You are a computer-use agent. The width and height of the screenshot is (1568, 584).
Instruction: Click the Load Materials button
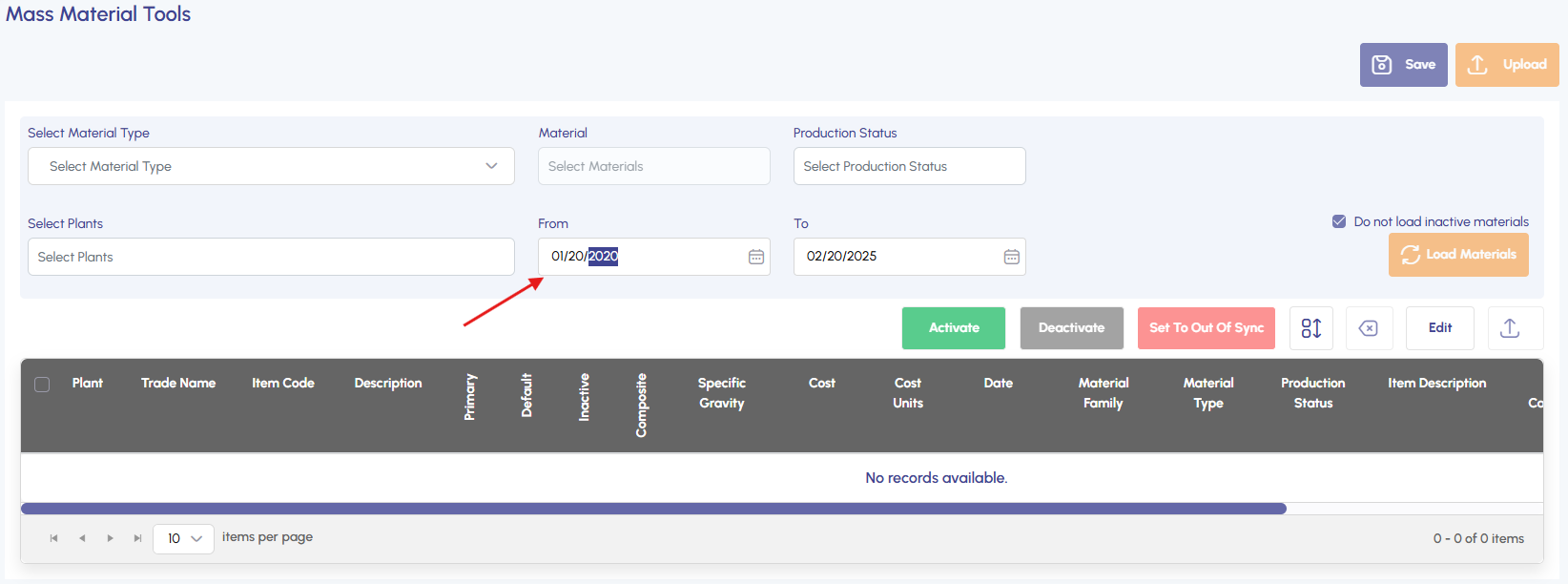coord(1458,255)
